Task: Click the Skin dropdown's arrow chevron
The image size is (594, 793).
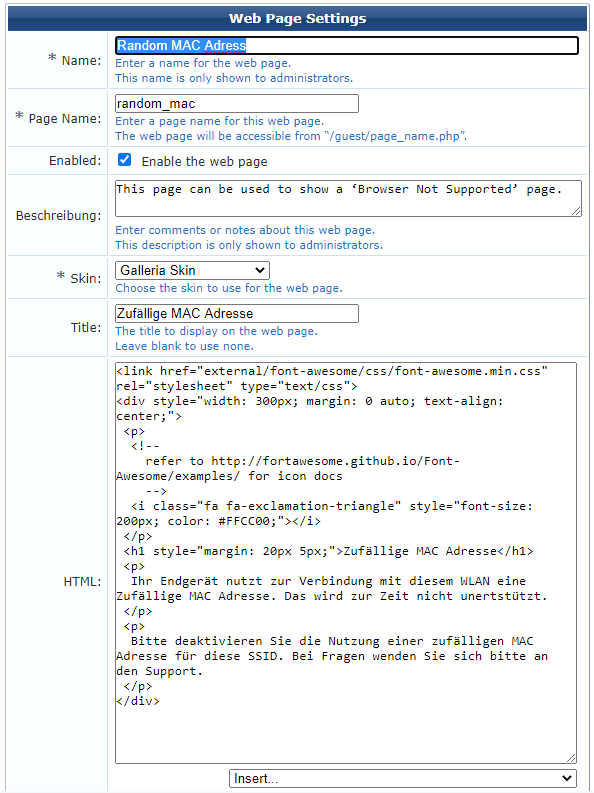Action: pyautogui.click(x=260, y=270)
